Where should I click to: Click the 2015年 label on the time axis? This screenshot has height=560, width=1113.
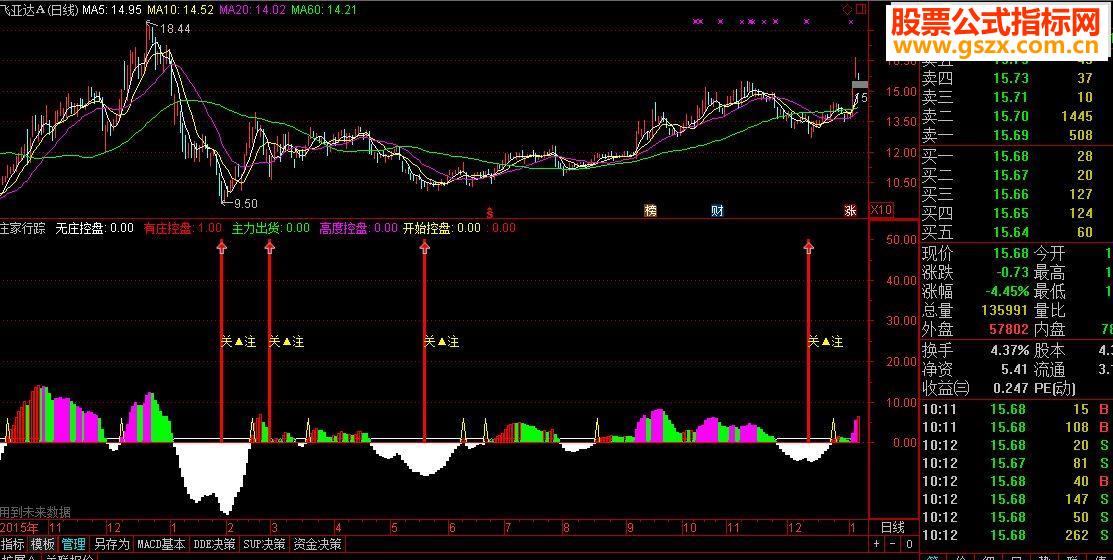(x=20, y=527)
